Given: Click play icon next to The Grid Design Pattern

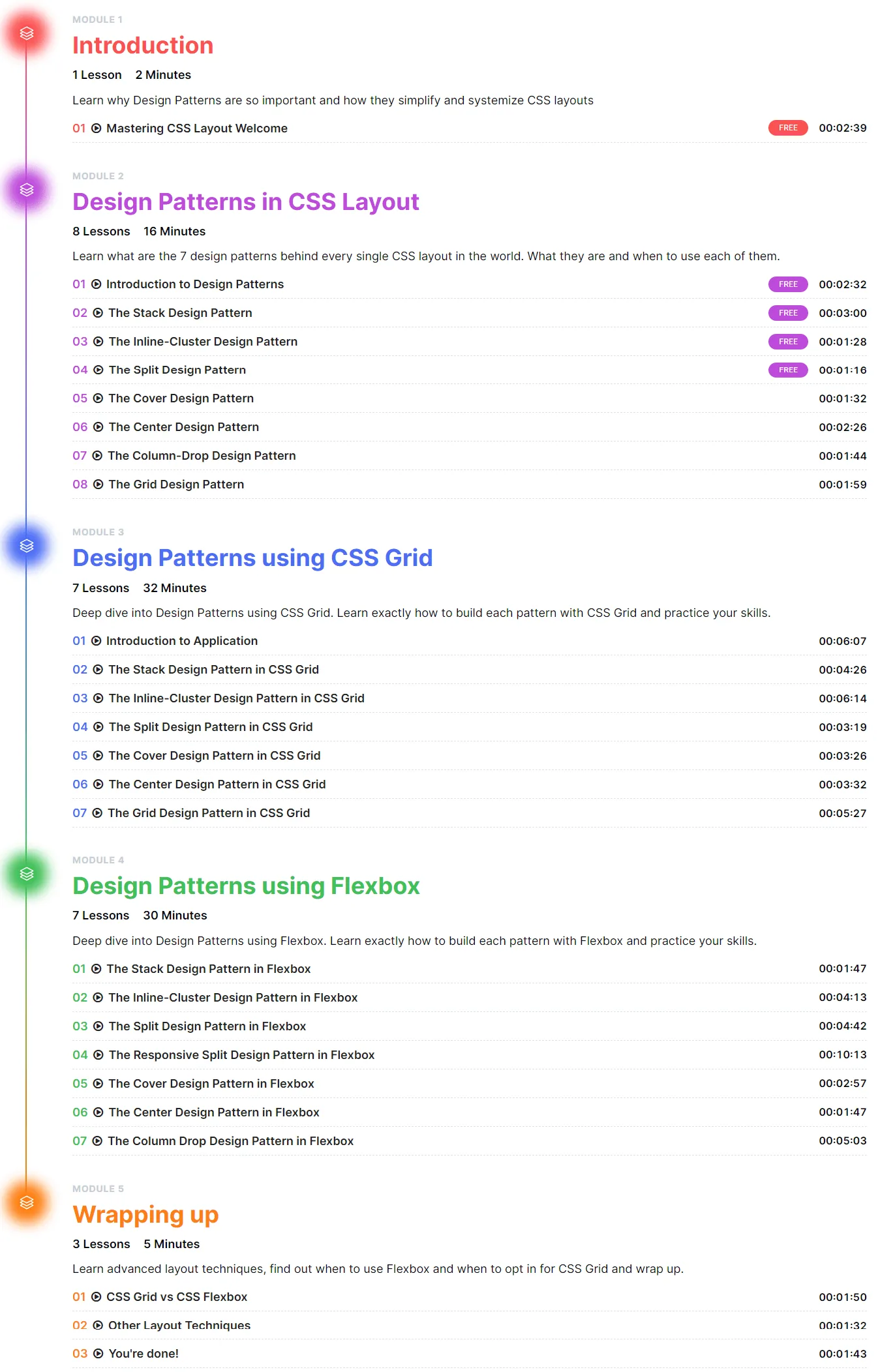Looking at the screenshot, I should tap(98, 485).
